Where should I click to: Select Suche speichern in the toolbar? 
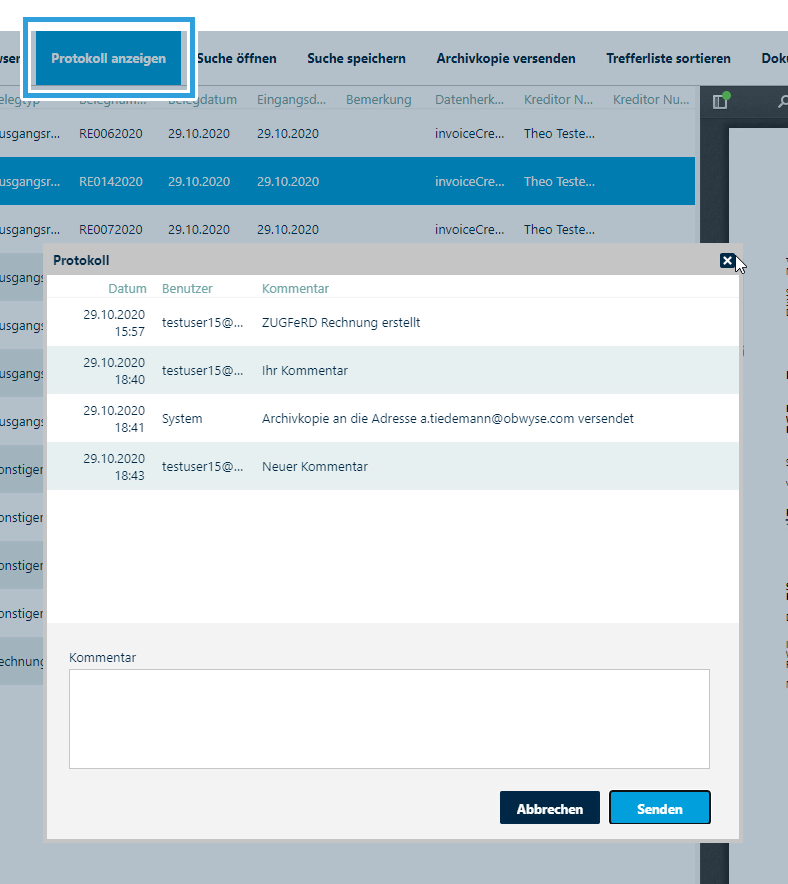(x=356, y=59)
